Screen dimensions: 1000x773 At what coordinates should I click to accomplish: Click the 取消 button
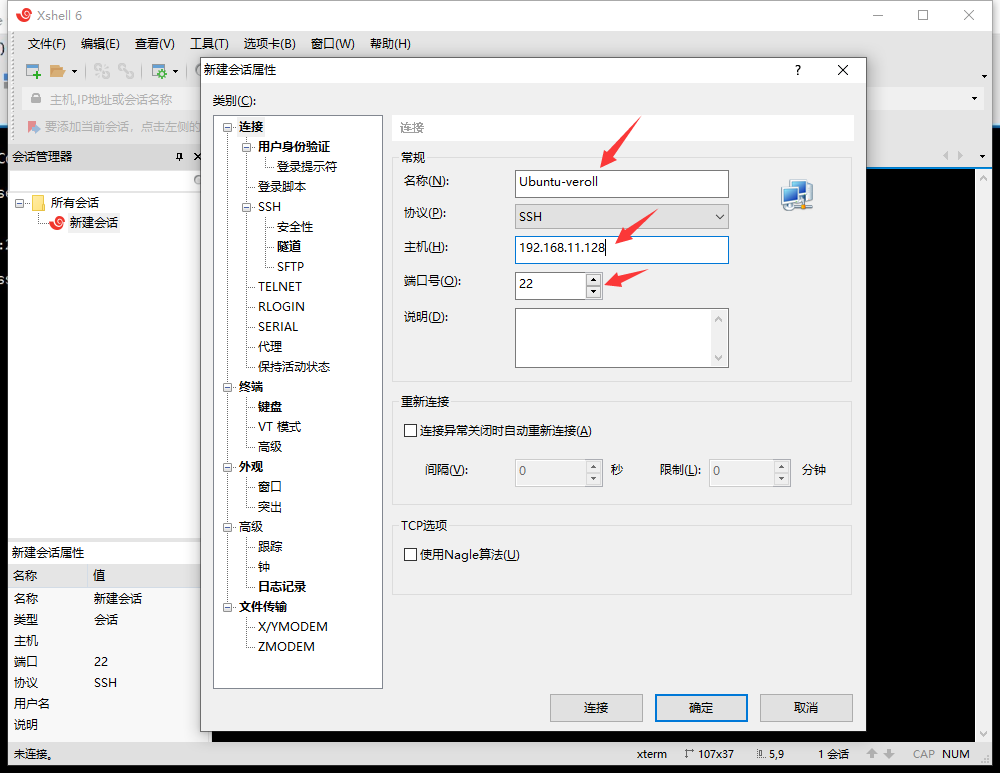coord(806,708)
